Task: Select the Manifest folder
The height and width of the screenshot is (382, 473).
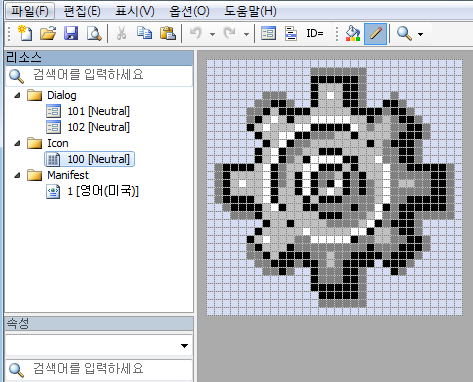Action: tap(68, 175)
